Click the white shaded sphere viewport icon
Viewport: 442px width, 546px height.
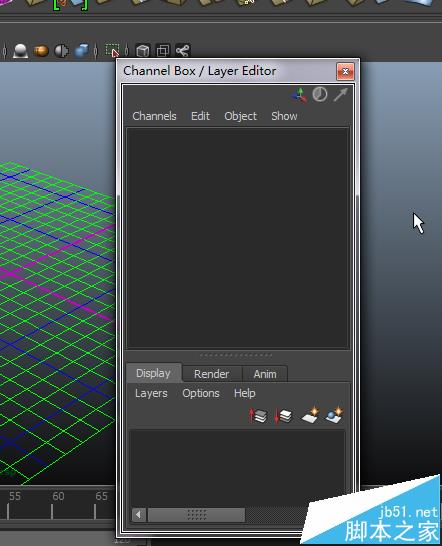tap(21, 51)
